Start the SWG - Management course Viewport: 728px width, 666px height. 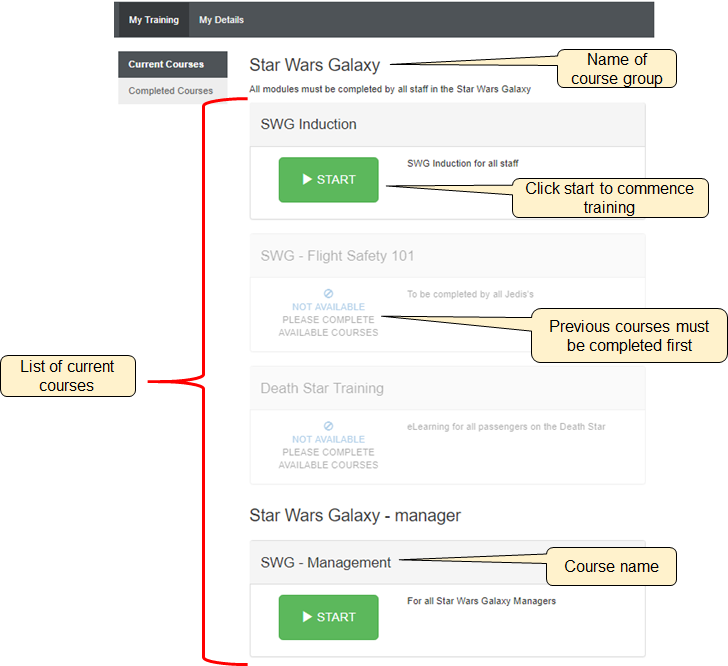pos(328,617)
